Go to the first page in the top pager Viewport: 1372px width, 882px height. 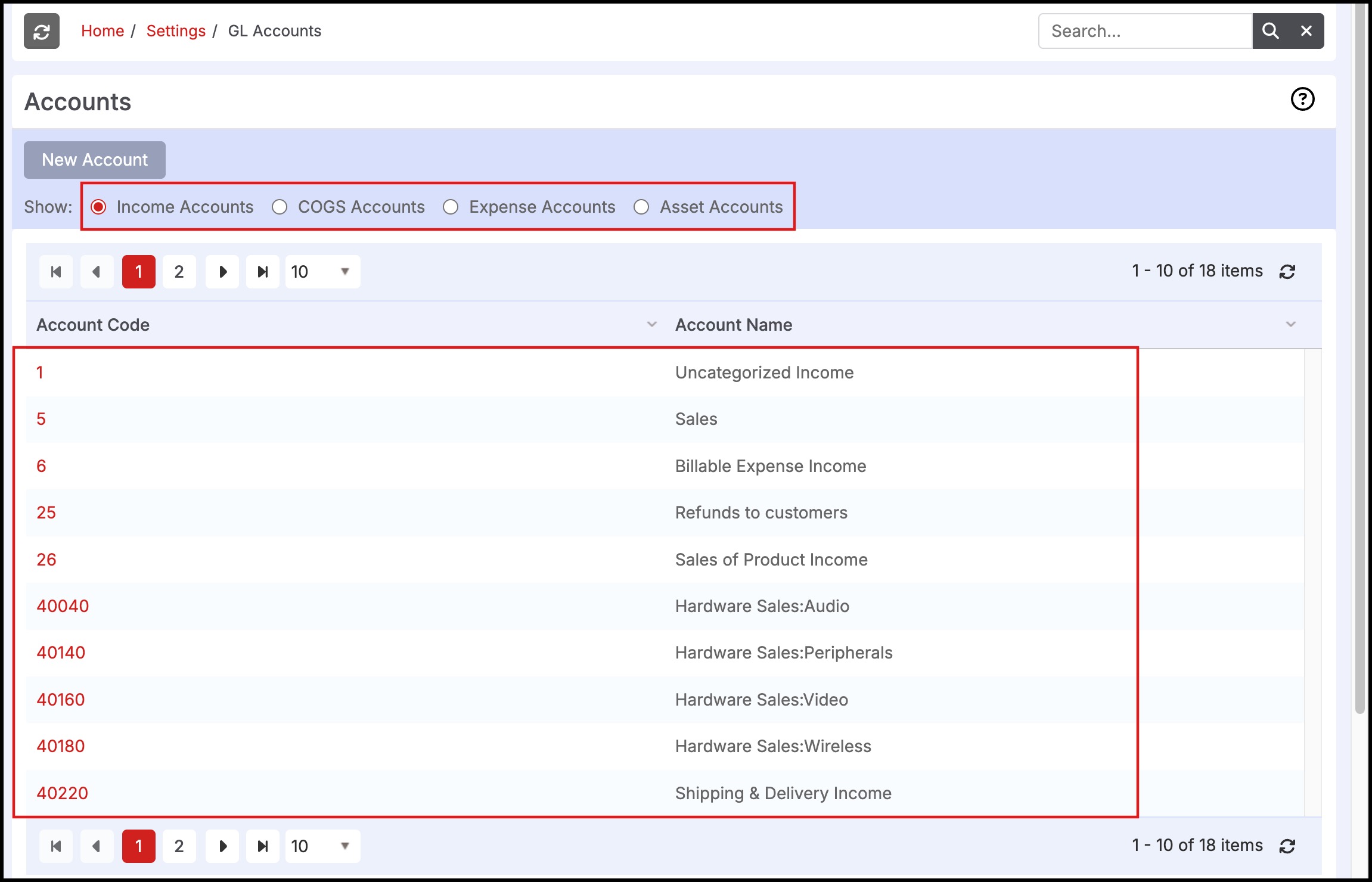56,272
